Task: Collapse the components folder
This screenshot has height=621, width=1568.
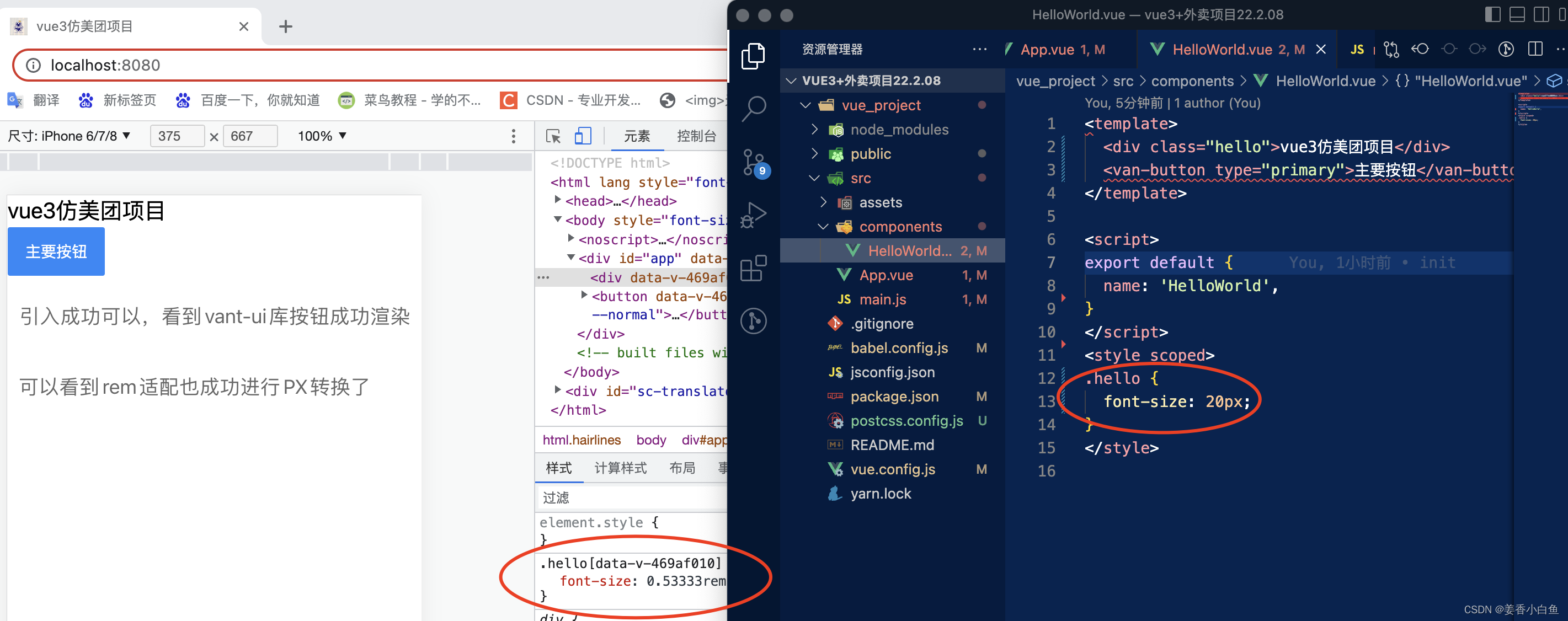Action: click(x=824, y=227)
